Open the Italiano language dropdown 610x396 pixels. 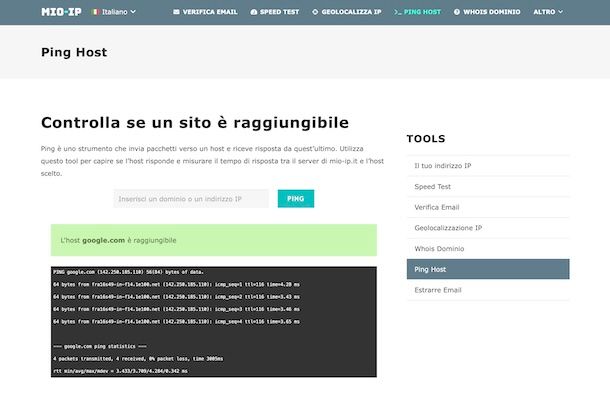[x=114, y=12]
